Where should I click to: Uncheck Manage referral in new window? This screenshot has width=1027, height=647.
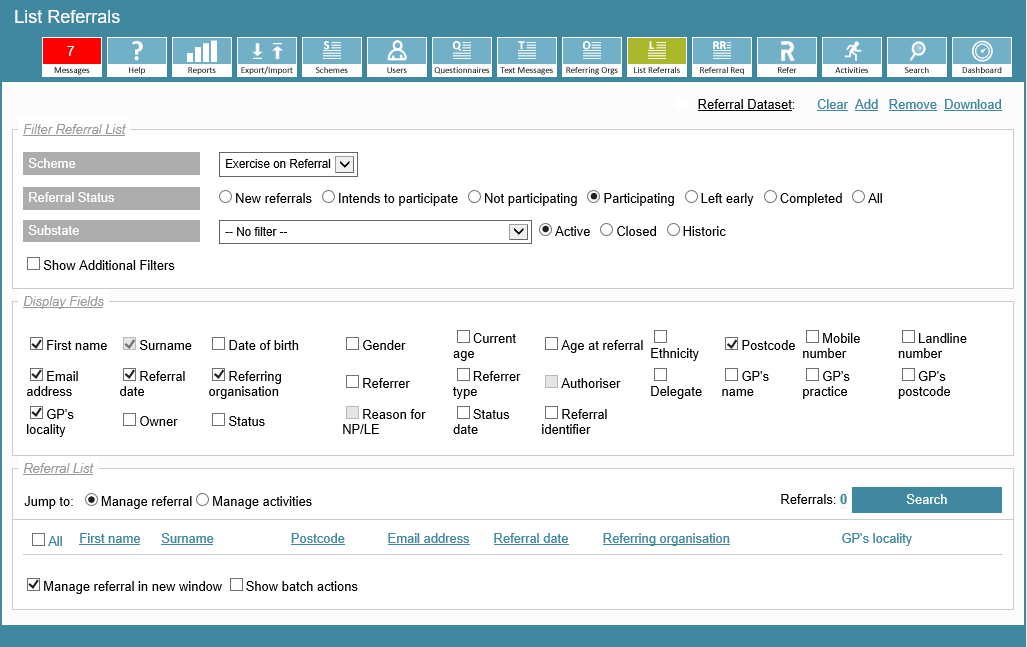[x=33, y=585]
